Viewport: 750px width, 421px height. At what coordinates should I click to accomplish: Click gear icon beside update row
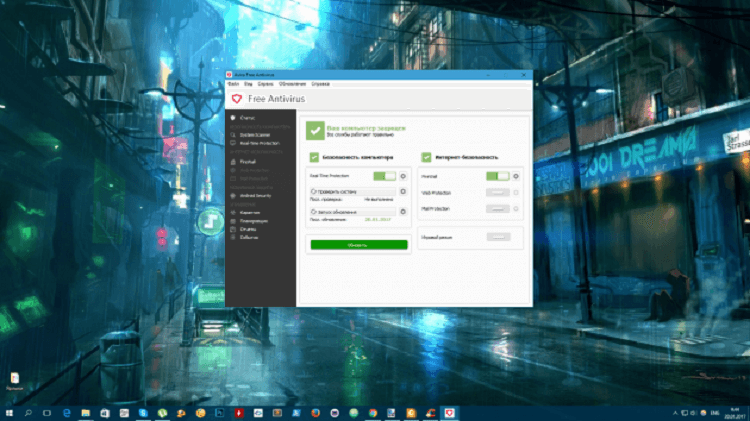point(403,212)
